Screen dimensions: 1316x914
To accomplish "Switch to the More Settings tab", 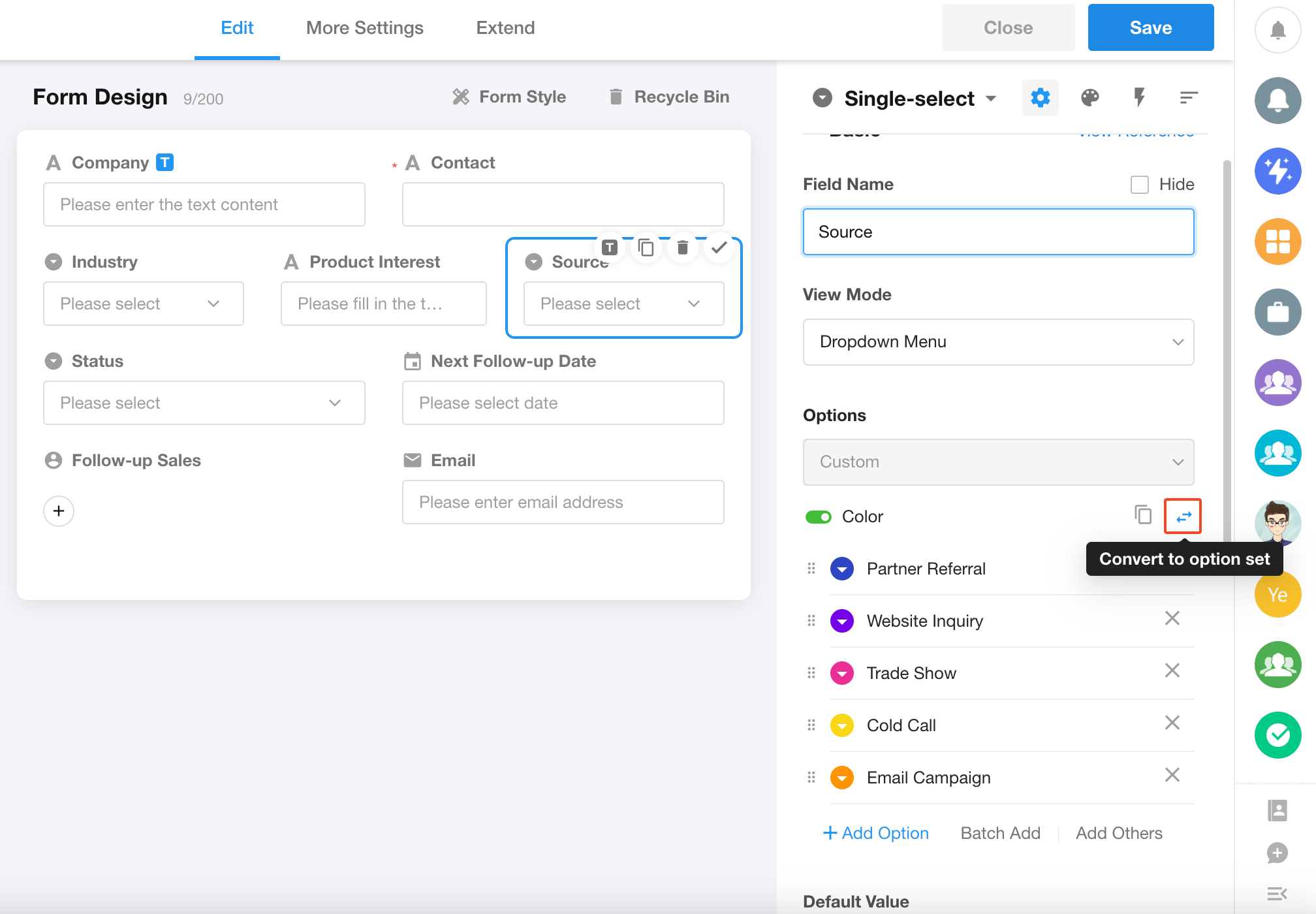I will point(364,28).
